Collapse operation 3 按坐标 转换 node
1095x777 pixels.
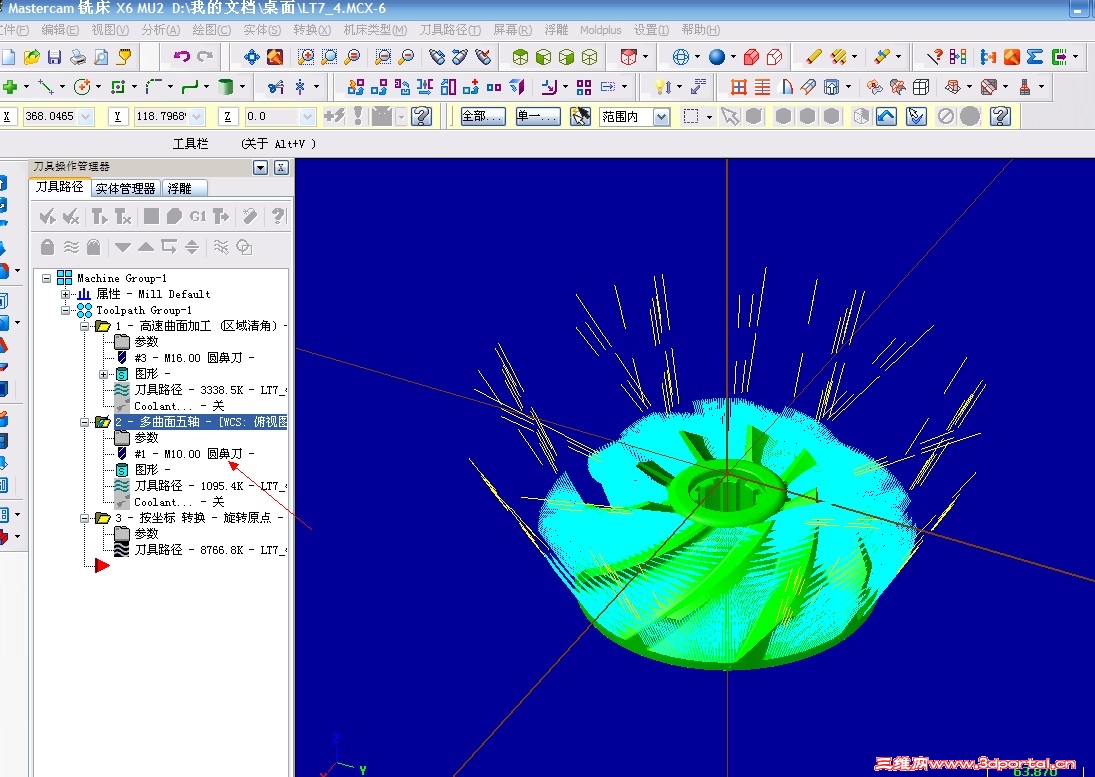pyautogui.click(x=84, y=518)
